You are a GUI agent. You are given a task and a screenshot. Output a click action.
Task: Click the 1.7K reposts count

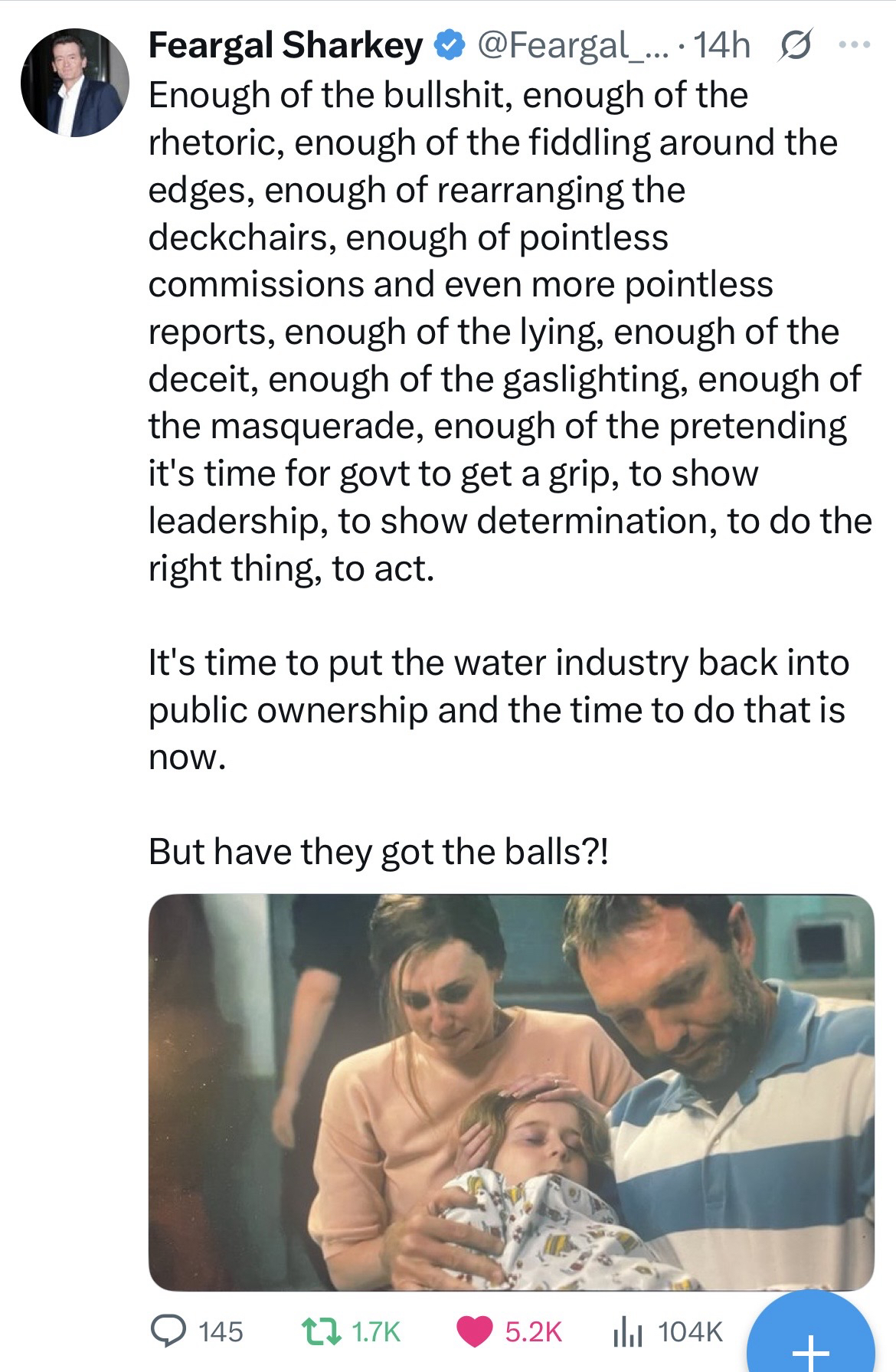coord(376,1331)
